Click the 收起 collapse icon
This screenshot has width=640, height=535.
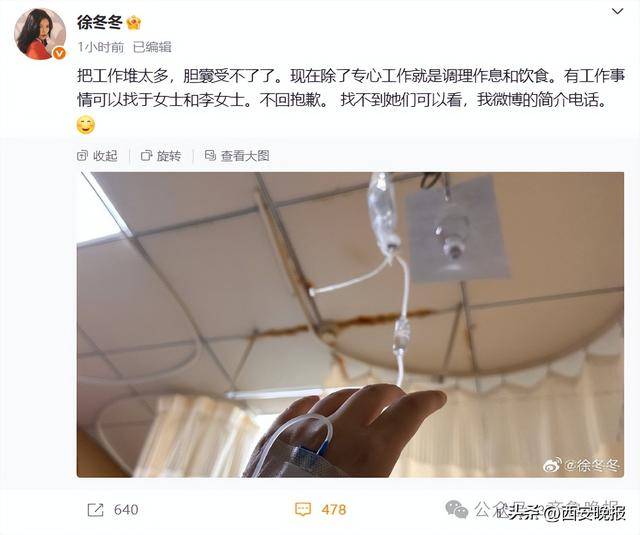click(x=82, y=155)
